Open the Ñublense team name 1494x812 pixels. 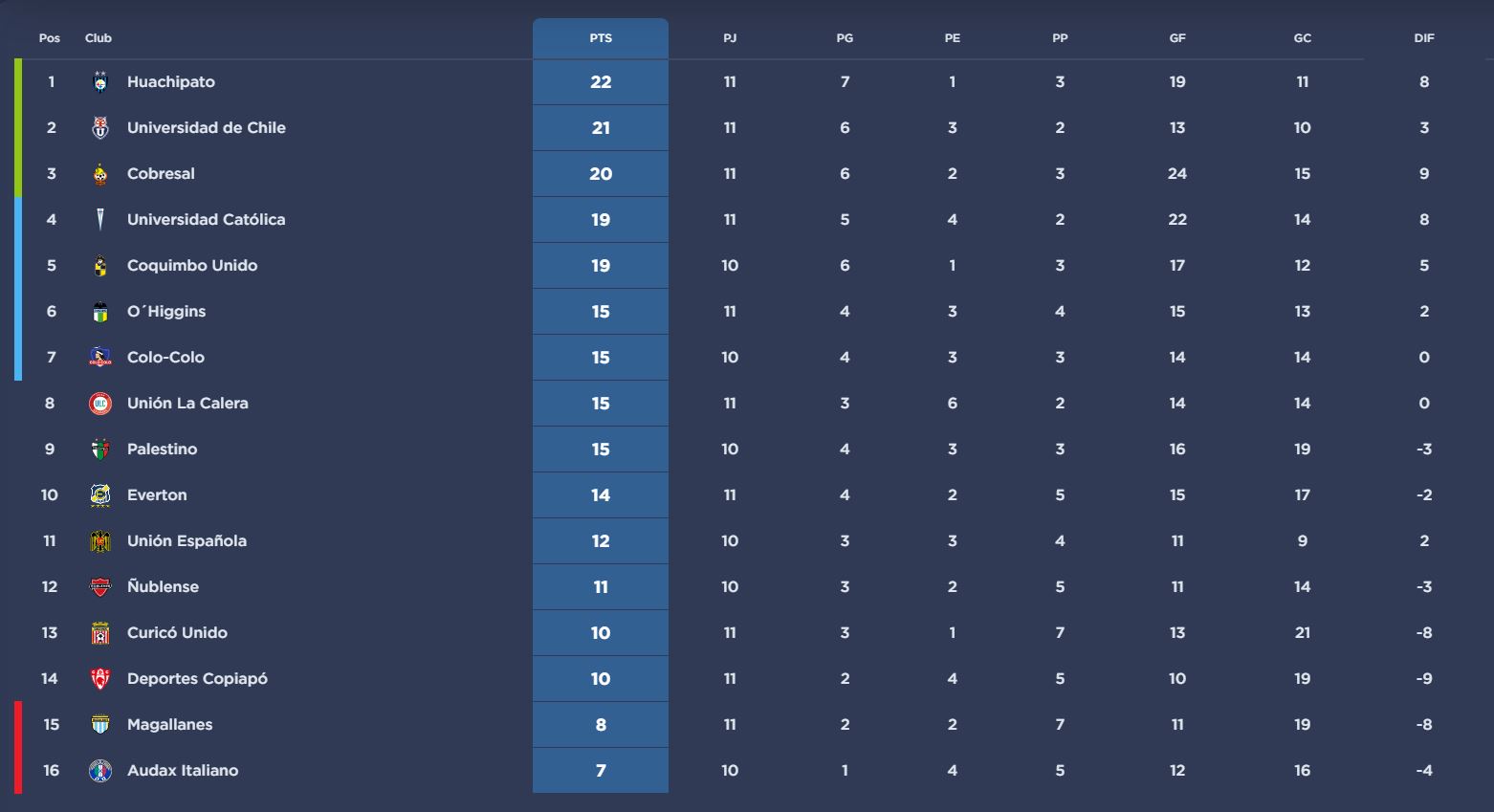click(x=164, y=587)
